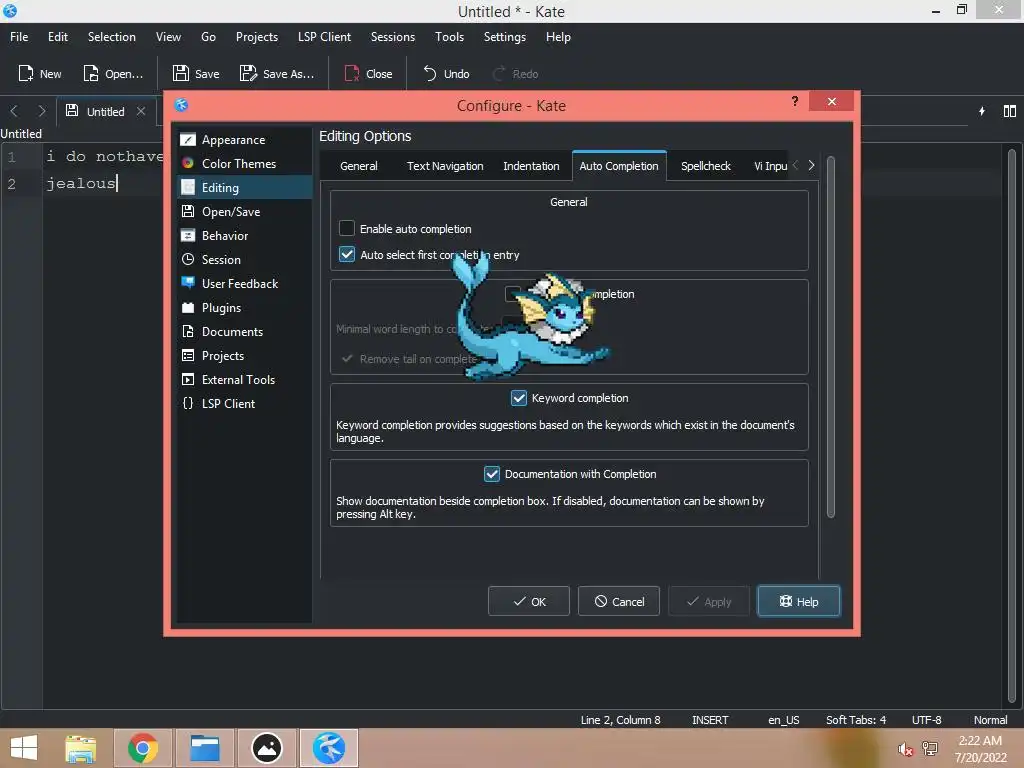Go back with the left arrow icon
The image size is (1024, 768).
14,111
